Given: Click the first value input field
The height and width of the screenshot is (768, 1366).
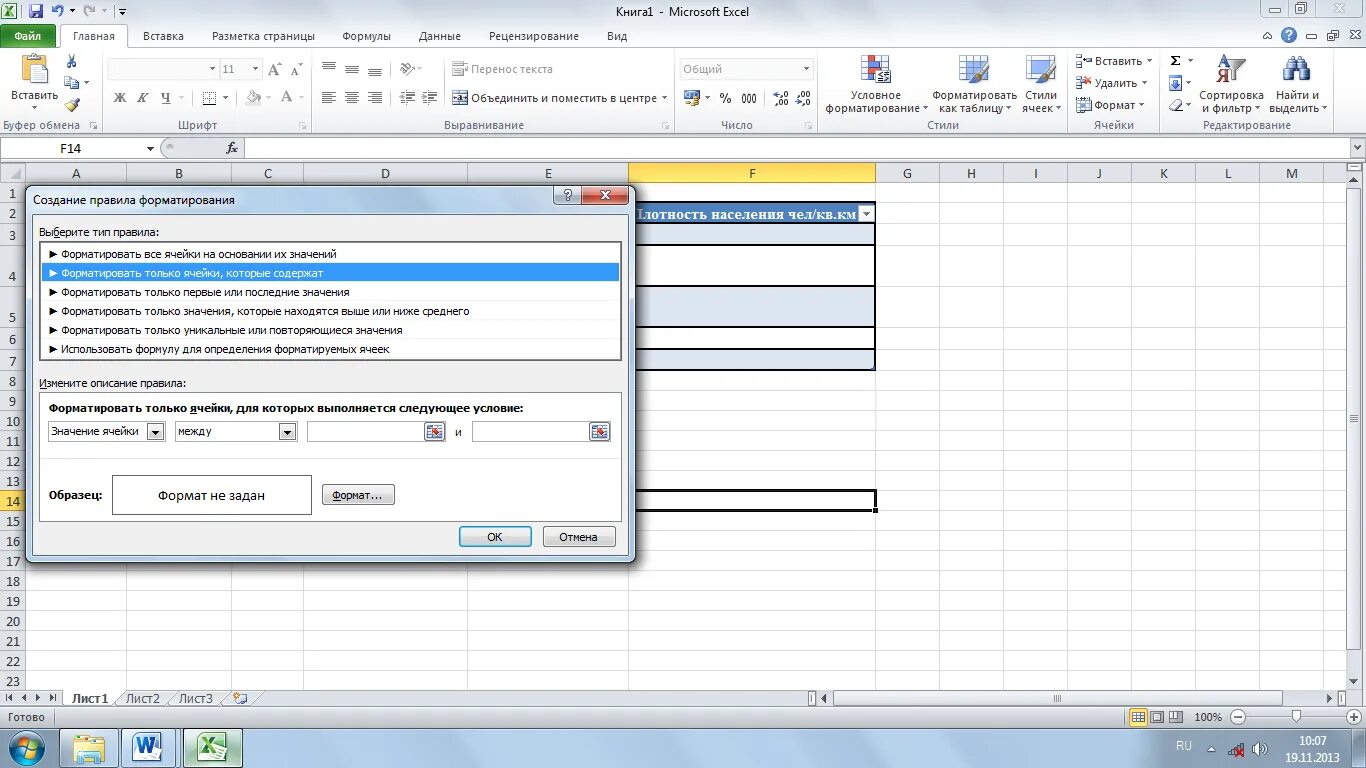Looking at the screenshot, I should (366, 431).
